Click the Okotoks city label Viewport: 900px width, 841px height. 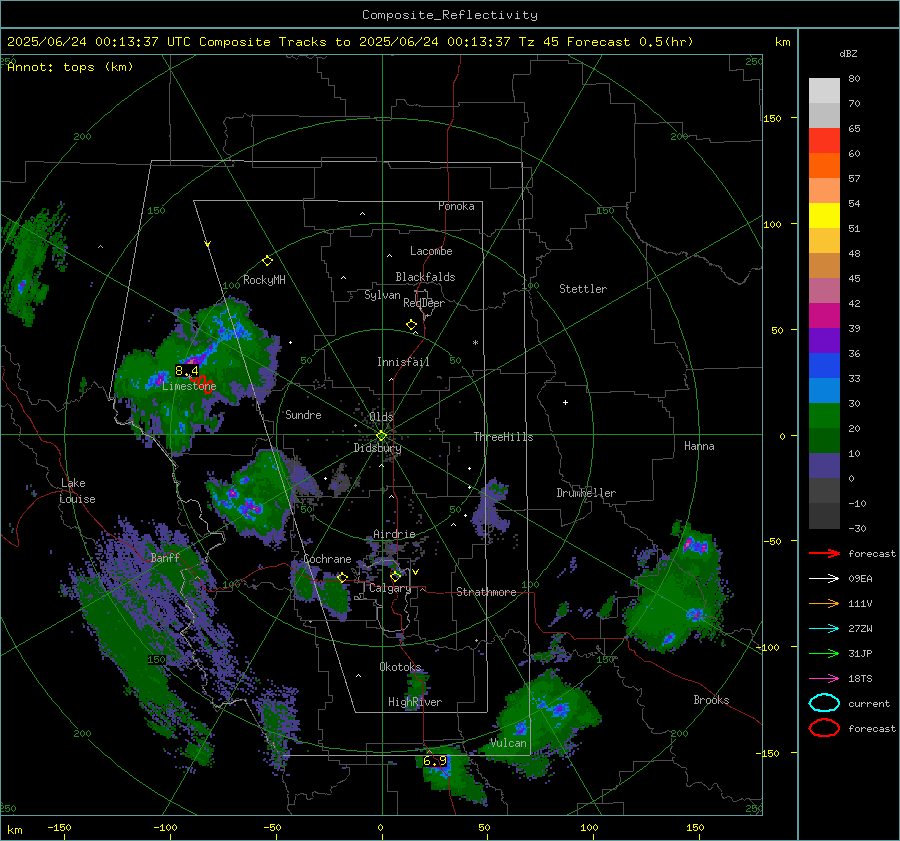400,667
